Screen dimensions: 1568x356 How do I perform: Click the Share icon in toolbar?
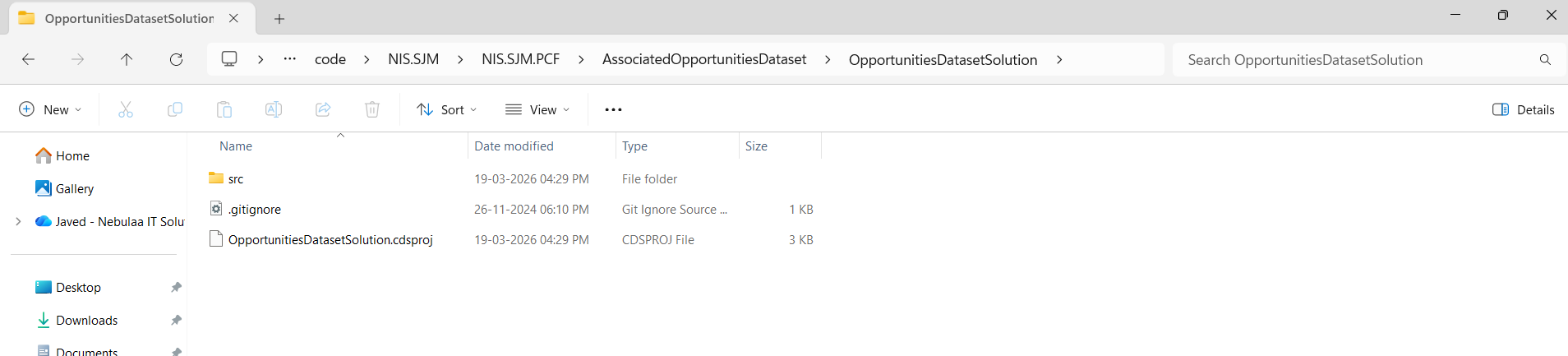click(x=323, y=109)
